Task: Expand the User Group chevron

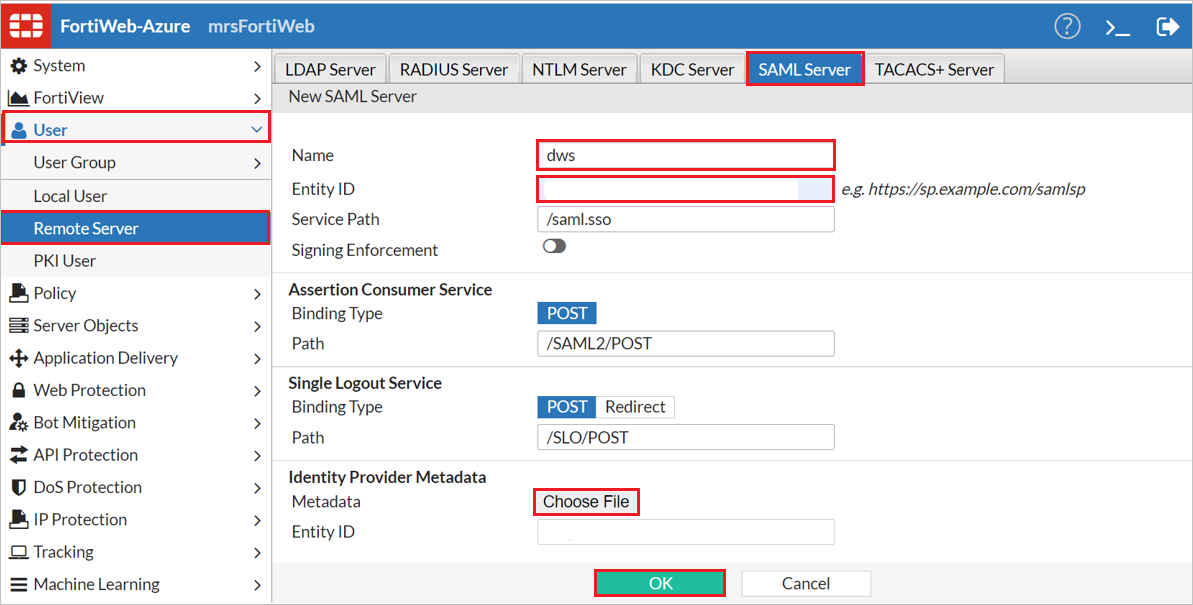Action: [257, 164]
